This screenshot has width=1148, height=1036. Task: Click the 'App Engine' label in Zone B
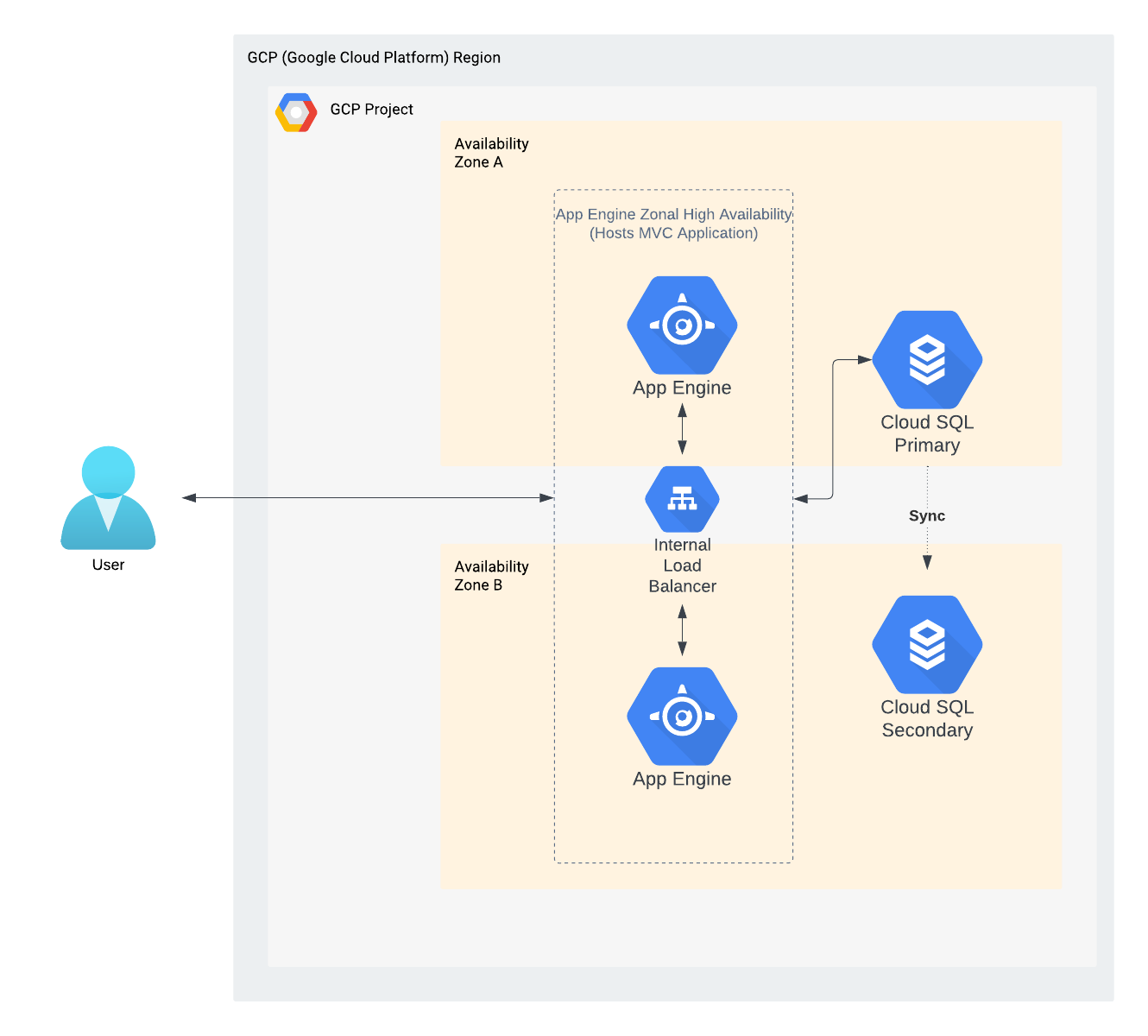682,780
